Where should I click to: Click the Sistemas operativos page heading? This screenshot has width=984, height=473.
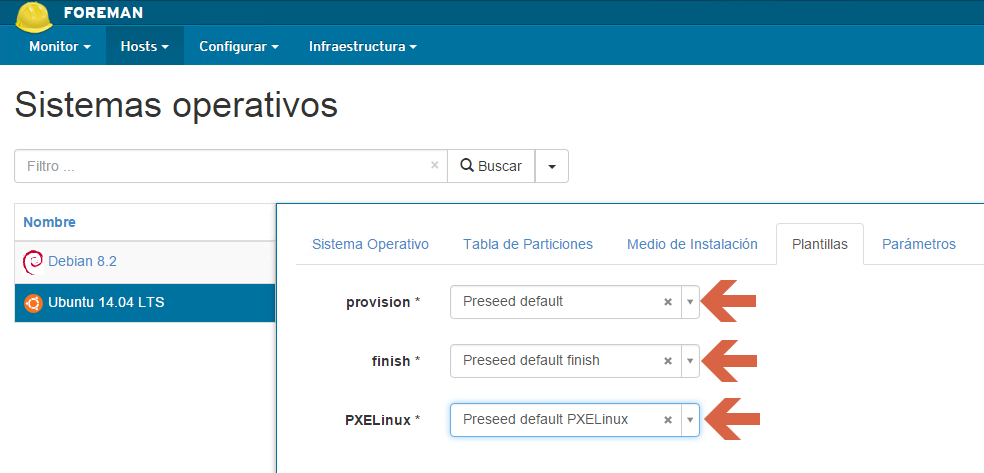coord(176,105)
